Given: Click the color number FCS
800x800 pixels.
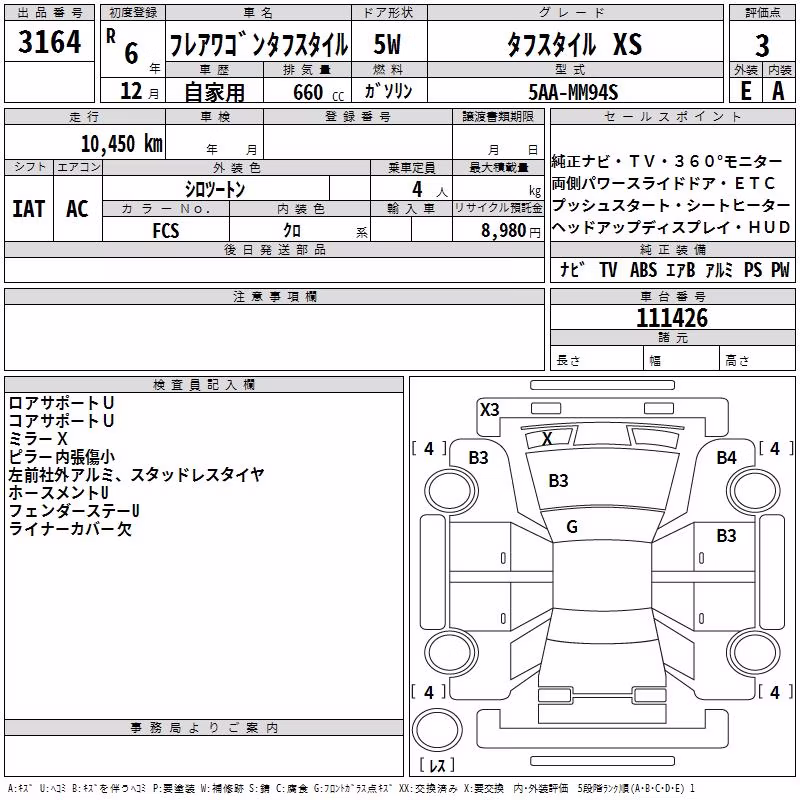Looking at the screenshot, I should [x=166, y=231].
